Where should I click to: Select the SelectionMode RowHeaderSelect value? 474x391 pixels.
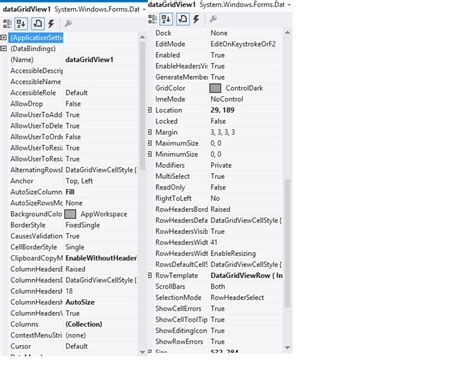click(237, 297)
